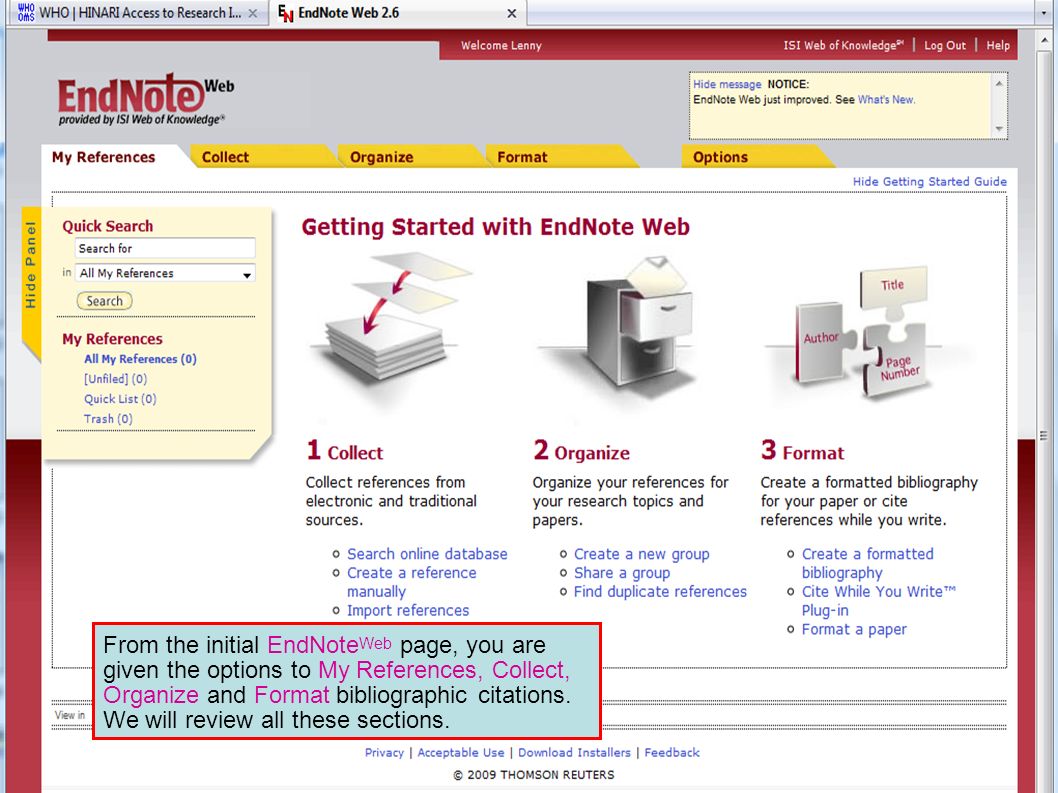Click the Hide message link
This screenshot has width=1058, height=793.
[x=727, y=84]
